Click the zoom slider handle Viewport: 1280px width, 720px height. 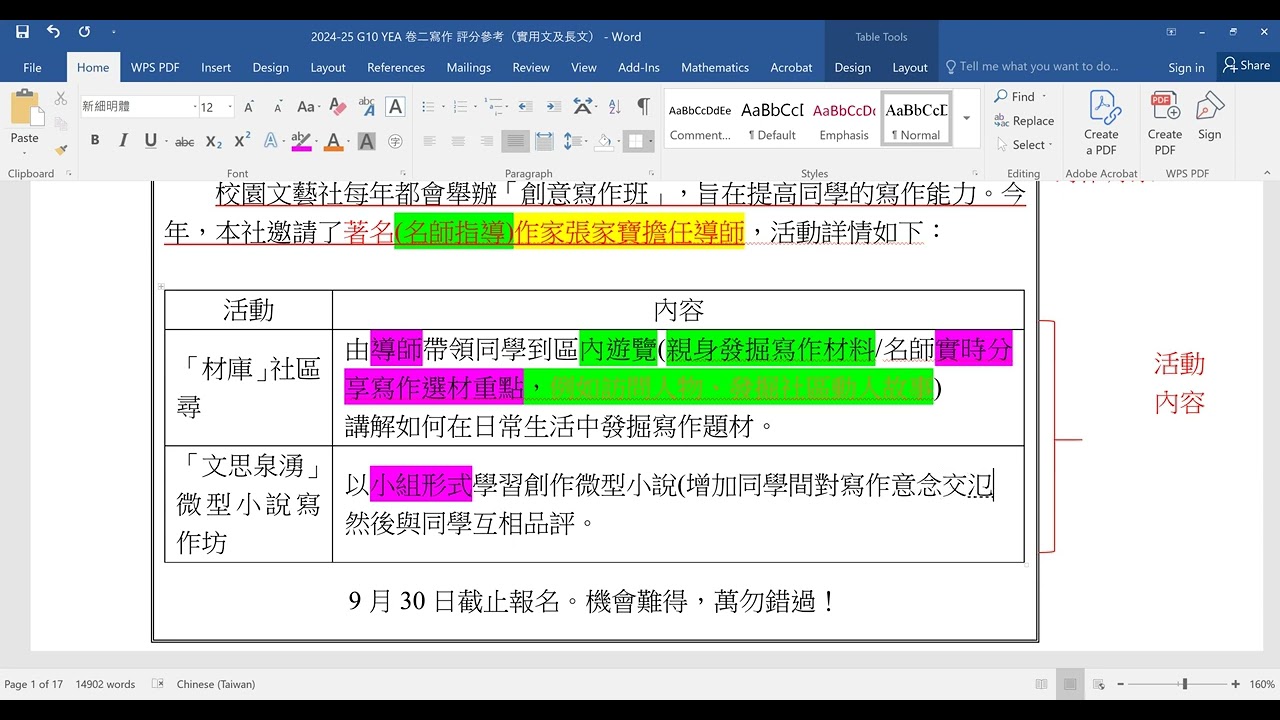click(x=1185, y=684)
